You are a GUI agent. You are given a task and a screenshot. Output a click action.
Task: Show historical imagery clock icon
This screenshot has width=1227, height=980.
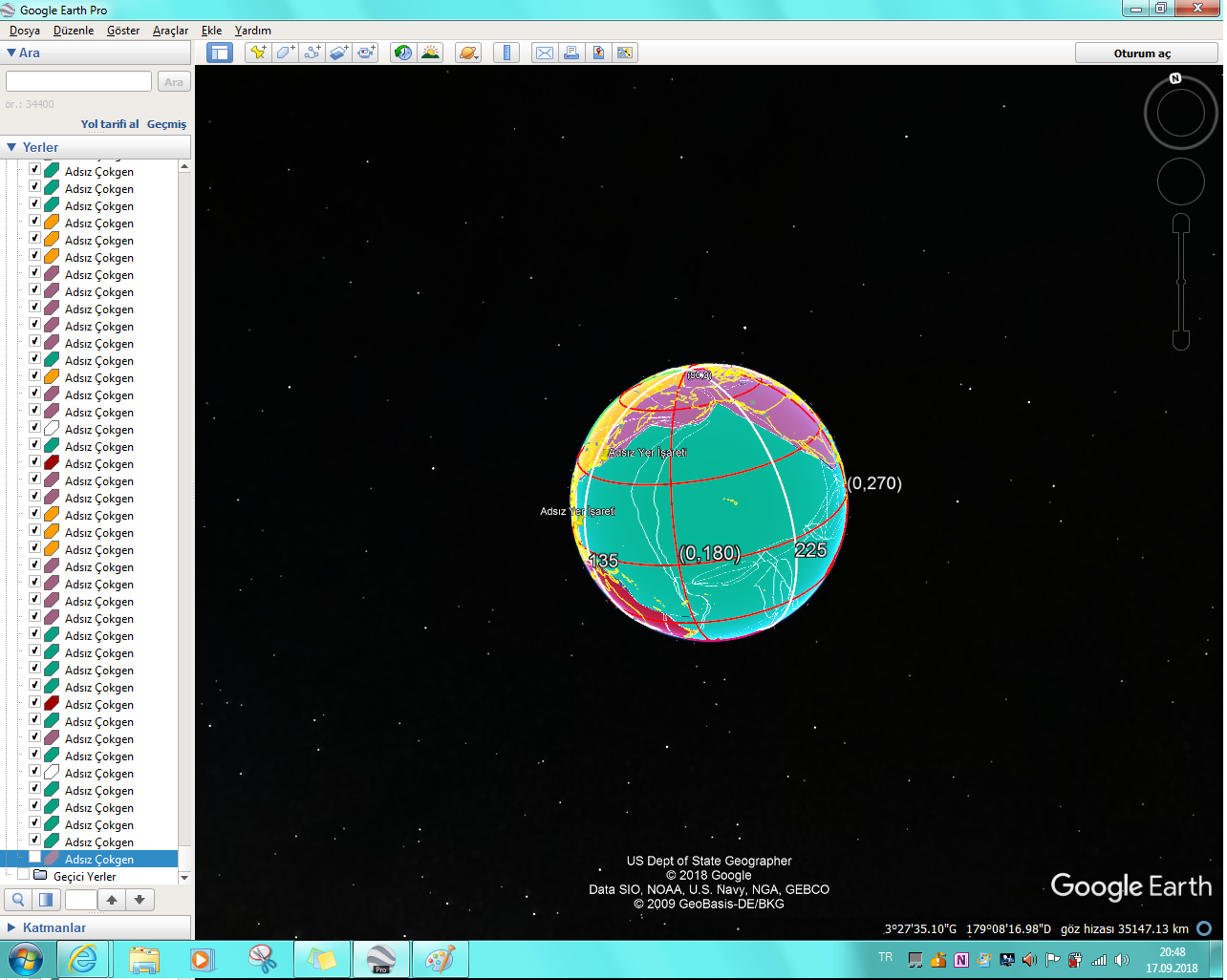pyautogui.click(x=403, y=53)
